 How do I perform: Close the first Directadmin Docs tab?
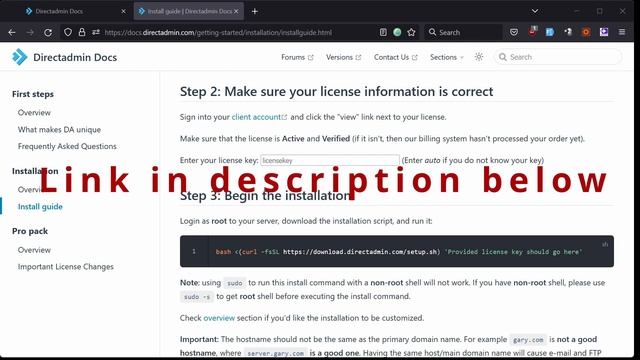pyautogui.click(x=123, y=11)
